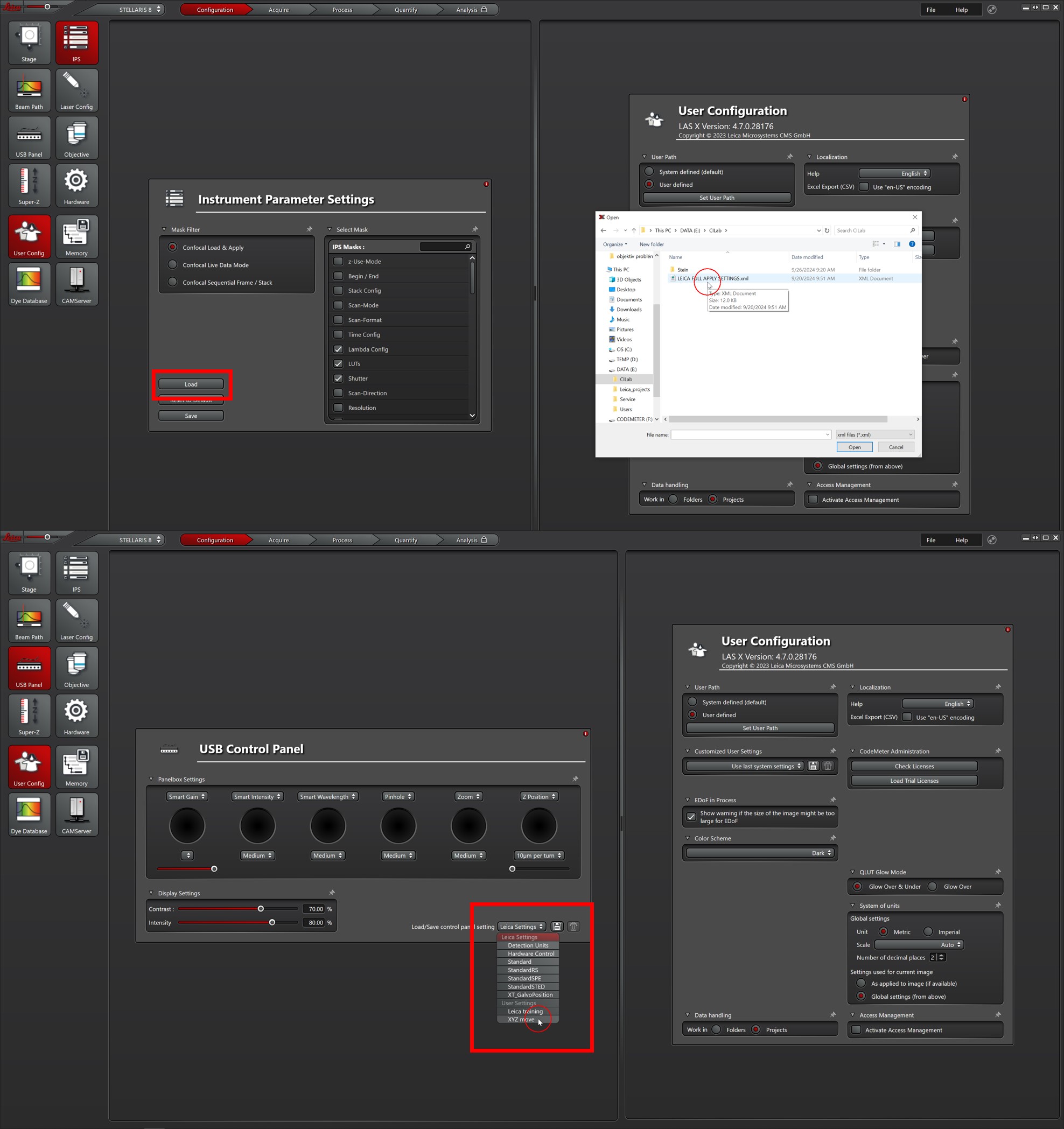This screenshot has height=1129, width=1064.
Task: Toggle Show warning EDoF size checkbox
Action: 691,817
